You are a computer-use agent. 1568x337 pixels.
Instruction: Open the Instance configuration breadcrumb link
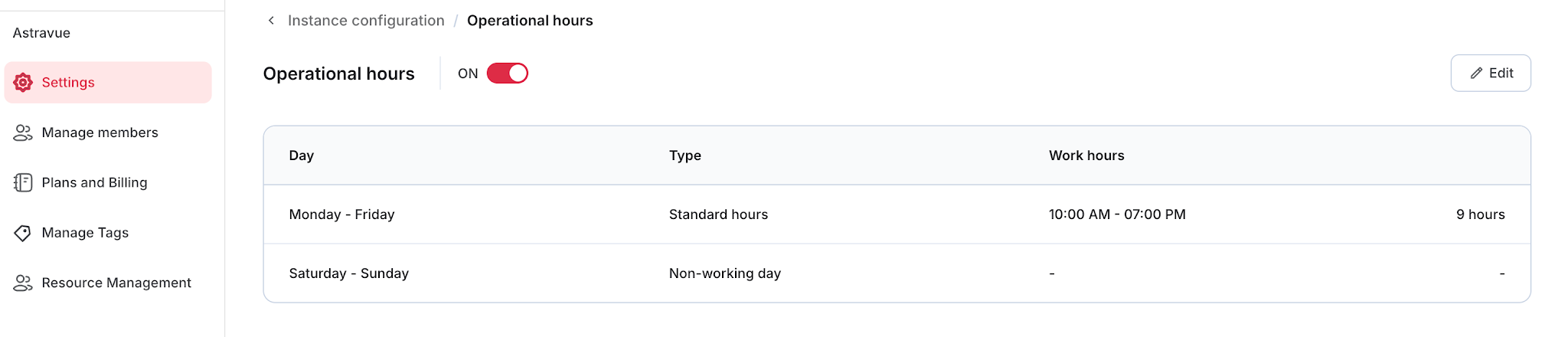[366, 21]
